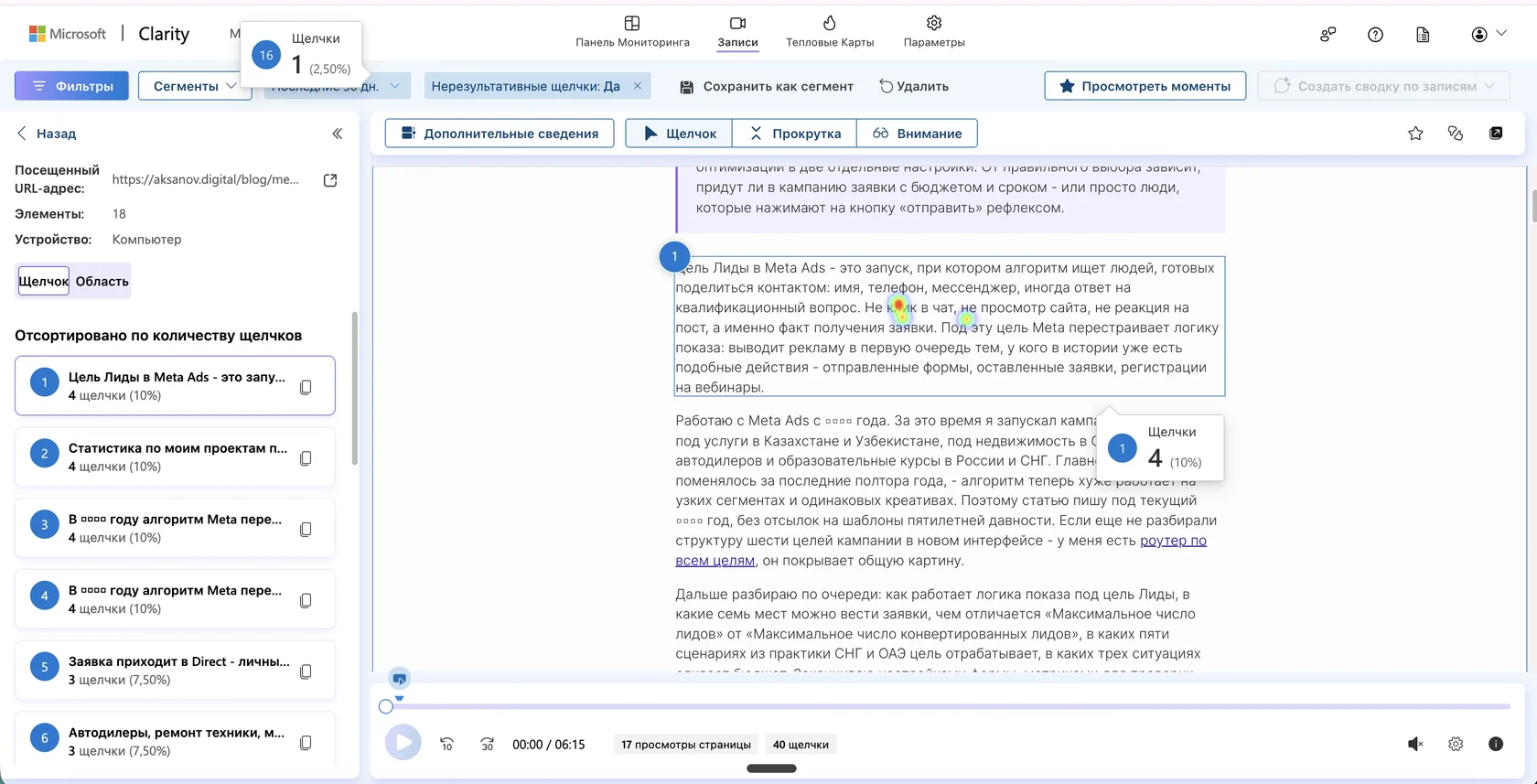
Task: Copy element 3 selector icon
Action: pos(306,530)
